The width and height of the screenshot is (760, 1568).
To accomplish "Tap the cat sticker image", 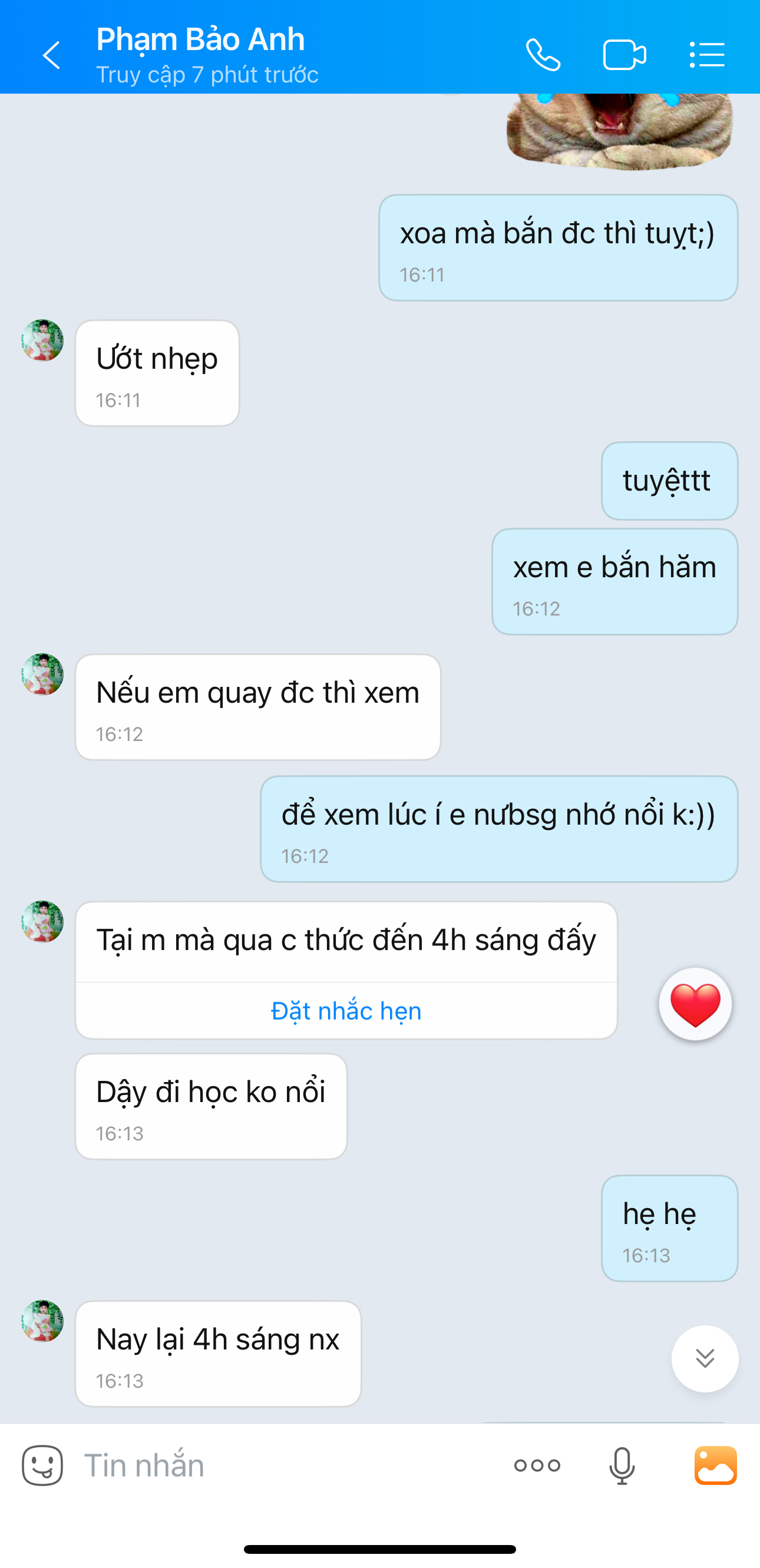I will pos(619,130).
